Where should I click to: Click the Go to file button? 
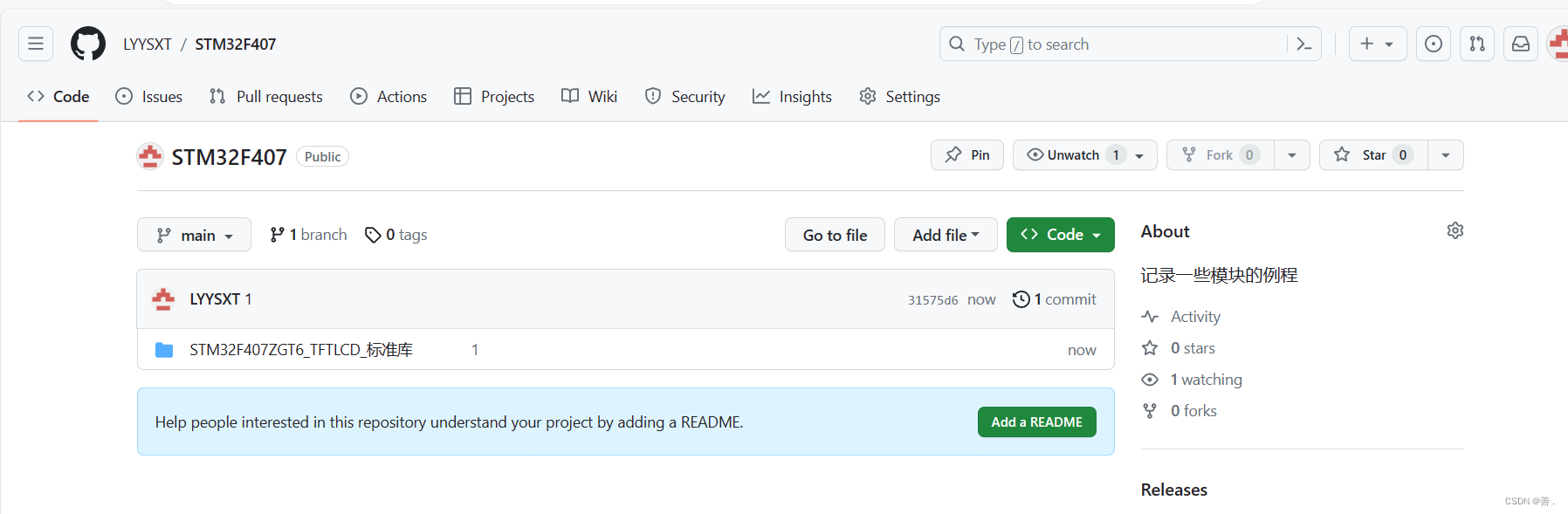[835, 235]
